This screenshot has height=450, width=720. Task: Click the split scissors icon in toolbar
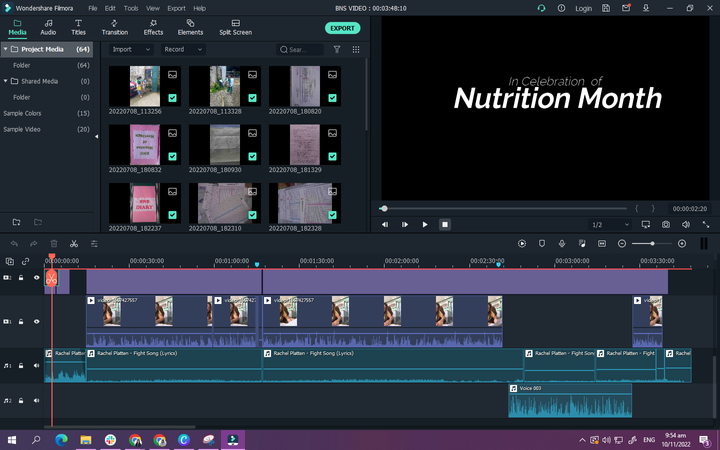point(73,244)
